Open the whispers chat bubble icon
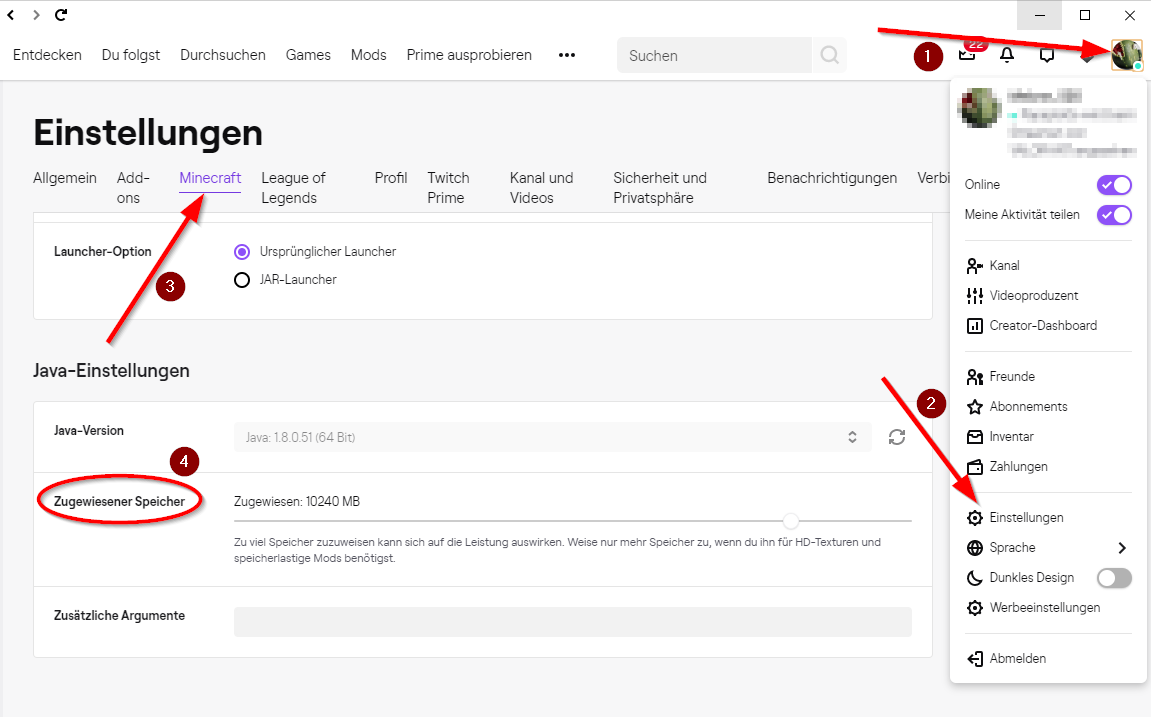This screenshot has width=1151, height=717. (x=1047, y=55)
